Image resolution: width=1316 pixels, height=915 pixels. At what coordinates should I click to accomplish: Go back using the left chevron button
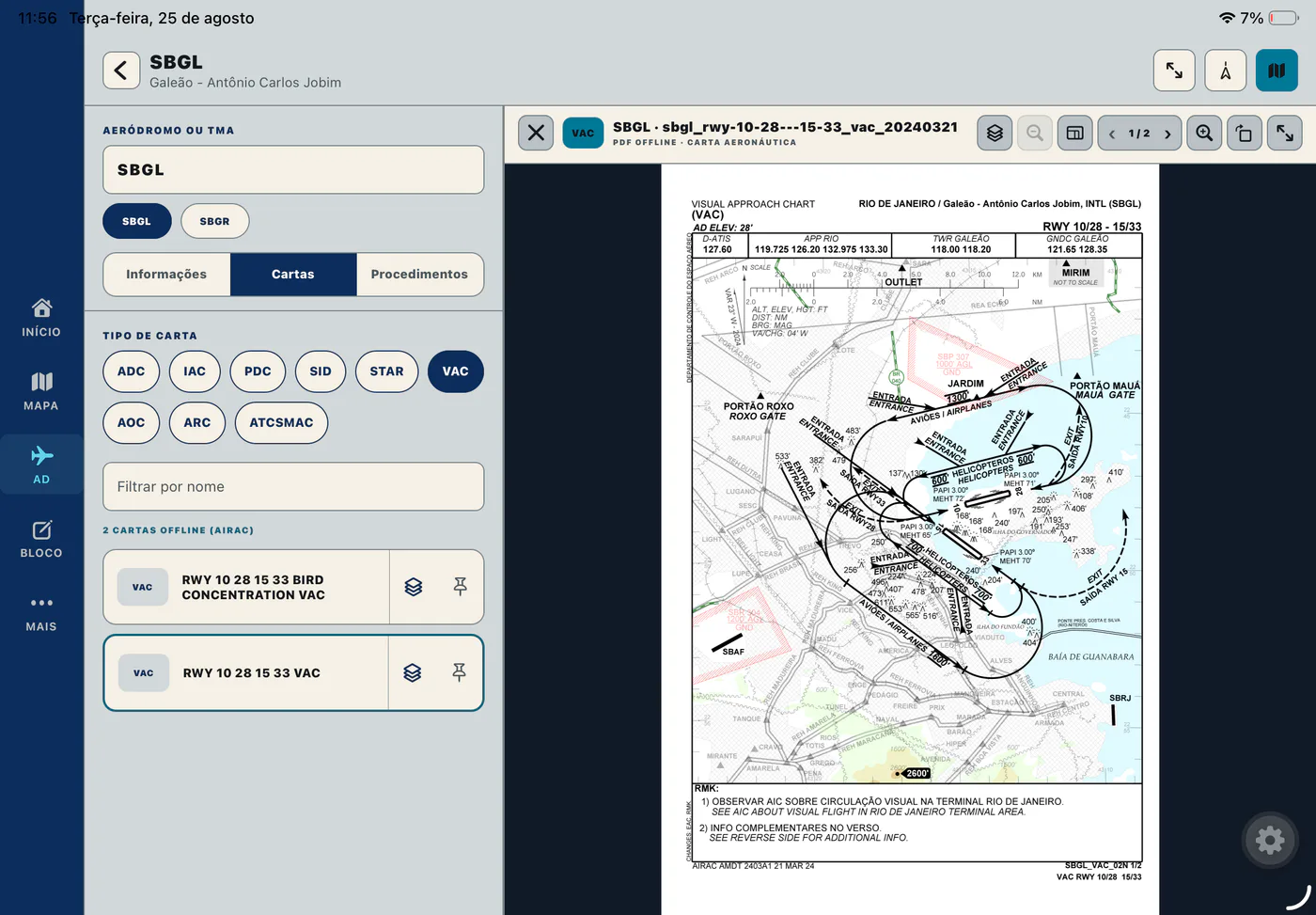pyautogui.click(x=121, y=71)
